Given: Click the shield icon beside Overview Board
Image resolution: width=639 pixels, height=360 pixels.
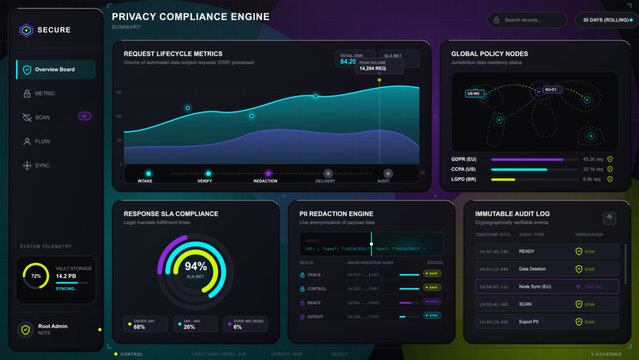Looking at the screenshot, I should (x=27, y=70).
